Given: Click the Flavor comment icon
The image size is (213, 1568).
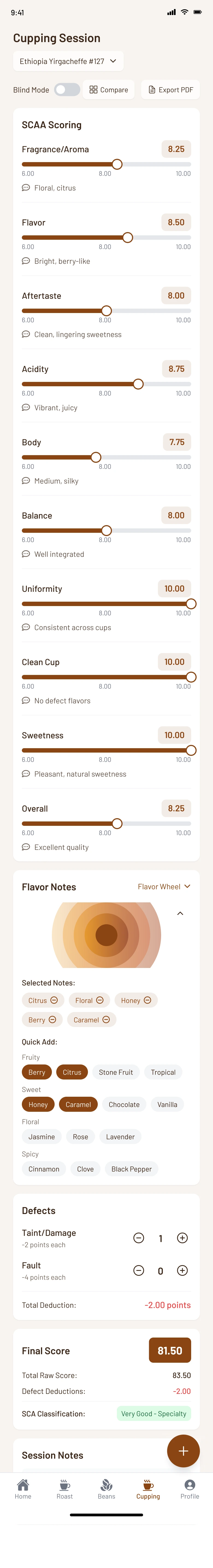Looking at the screenshot, I should point(26,261).
